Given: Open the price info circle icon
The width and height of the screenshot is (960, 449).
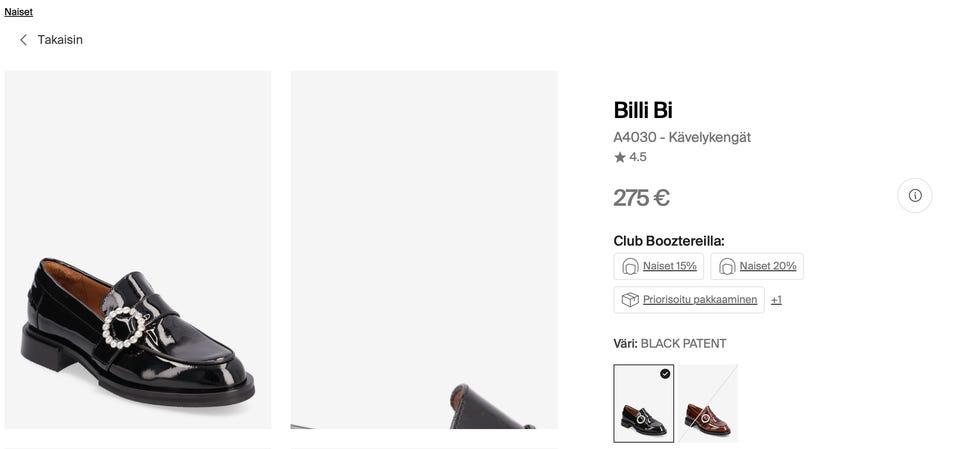Looking at the screenshot, I should 914,195.
